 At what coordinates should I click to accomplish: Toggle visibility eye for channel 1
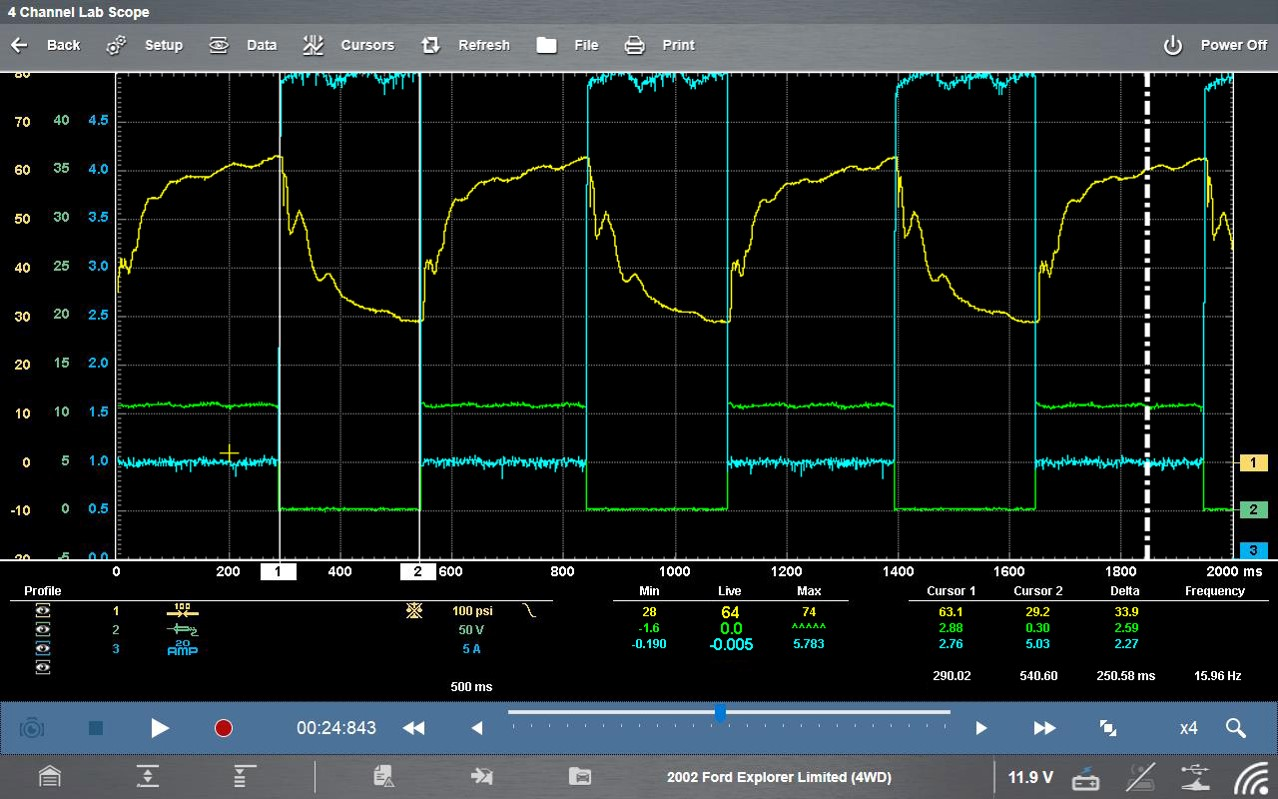click(43, 611)
